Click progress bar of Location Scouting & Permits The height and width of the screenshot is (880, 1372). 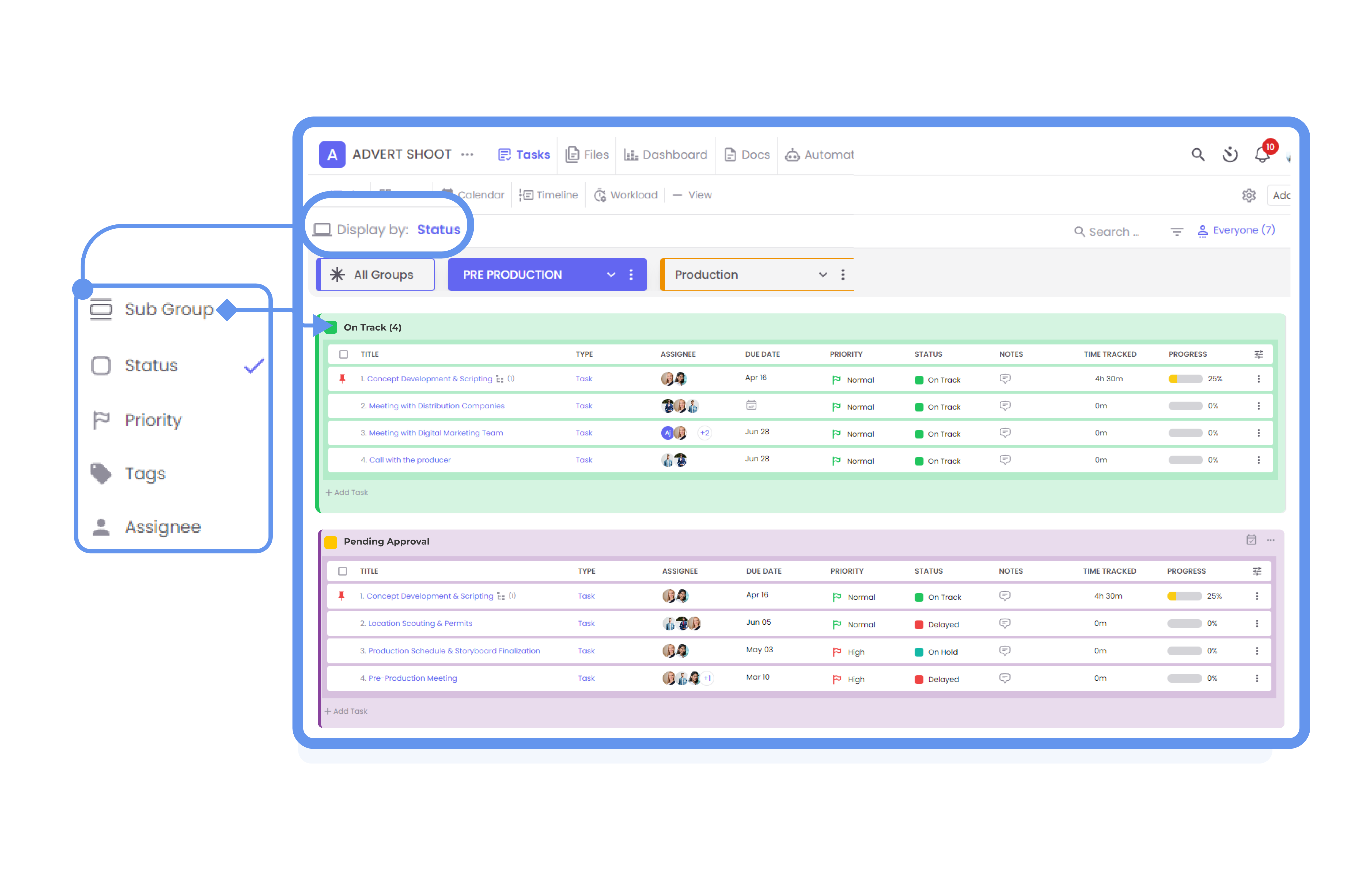coord(1184,623)
